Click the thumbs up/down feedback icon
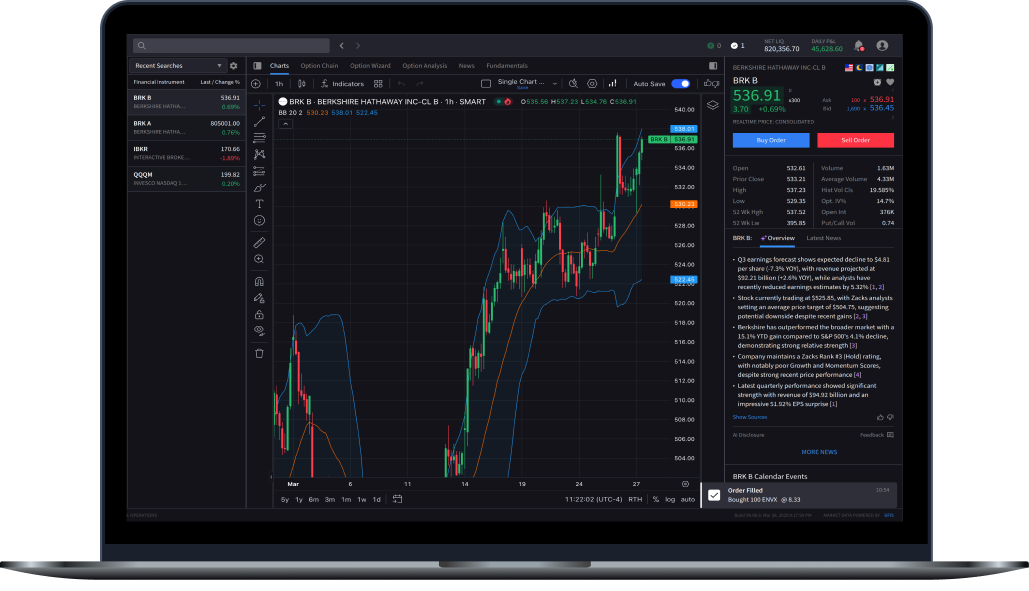This screenshot has height=591, width=1029. 711,83
